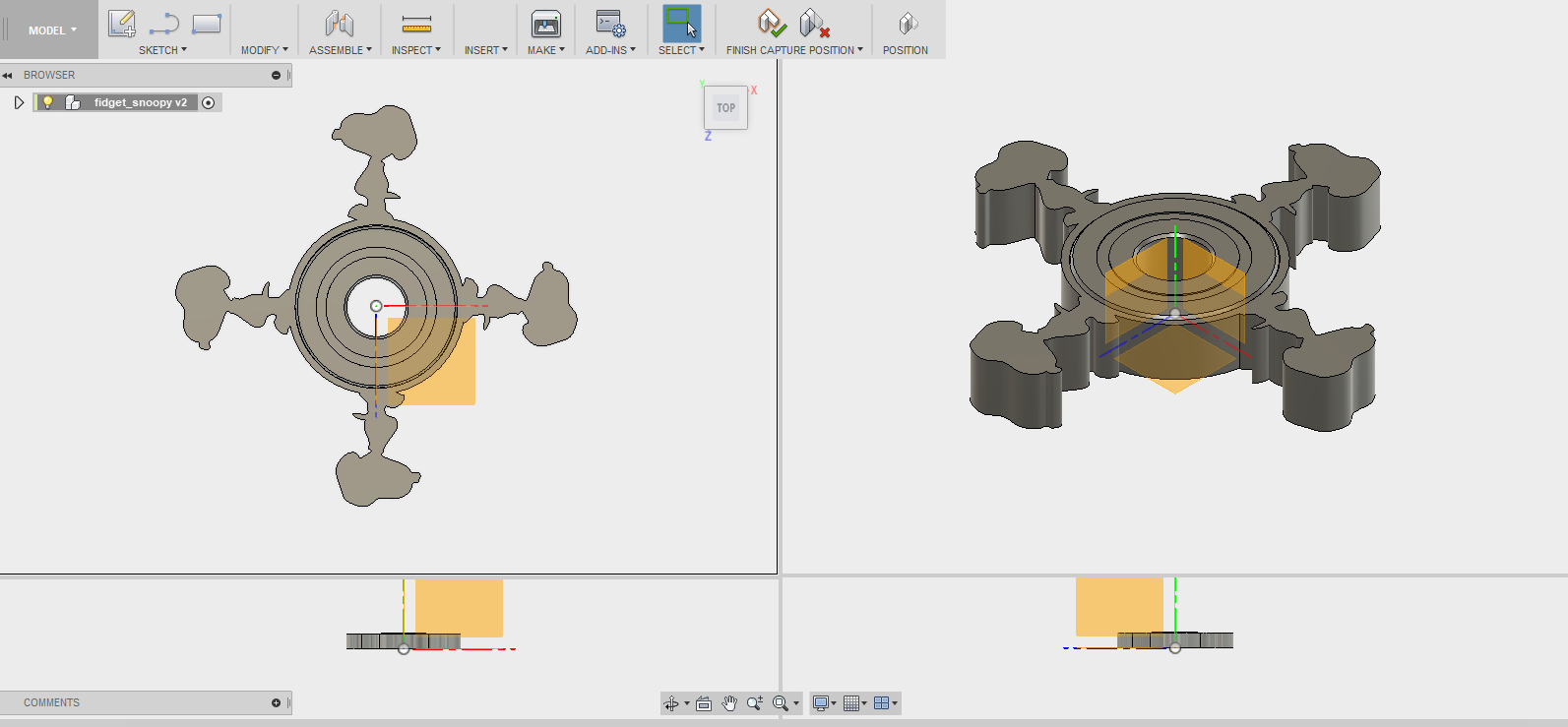Click the TOP face of the ViewCube

(725, 108)
